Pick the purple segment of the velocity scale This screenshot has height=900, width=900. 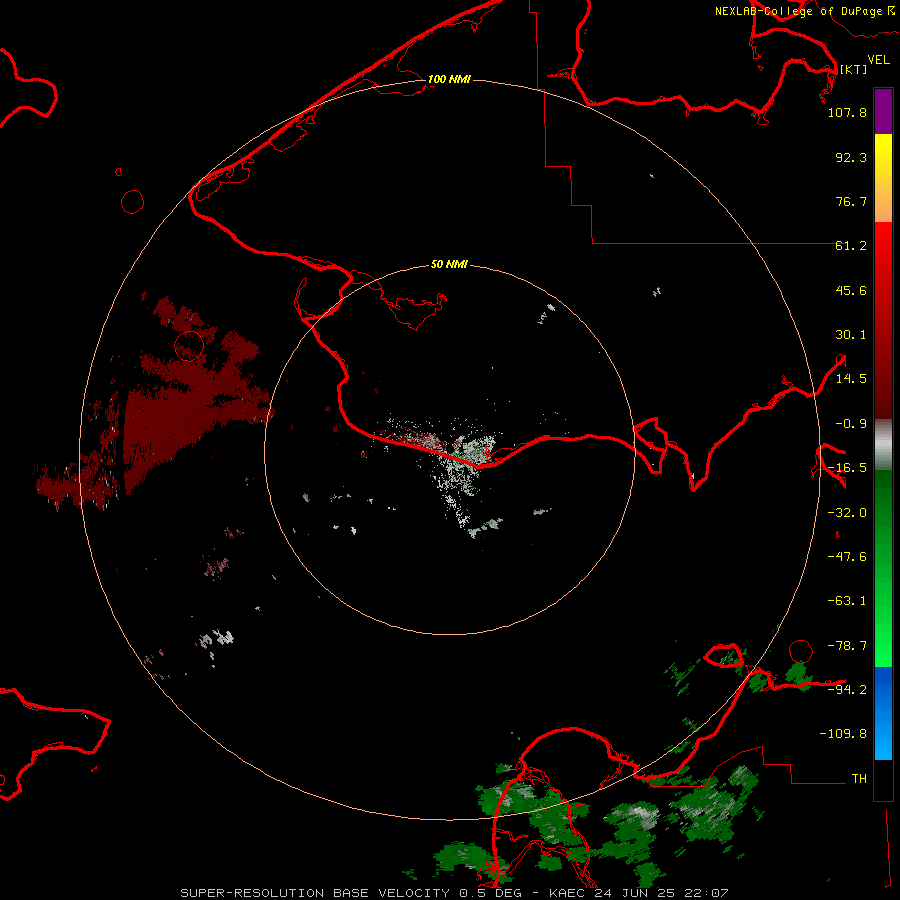(883, 111)
